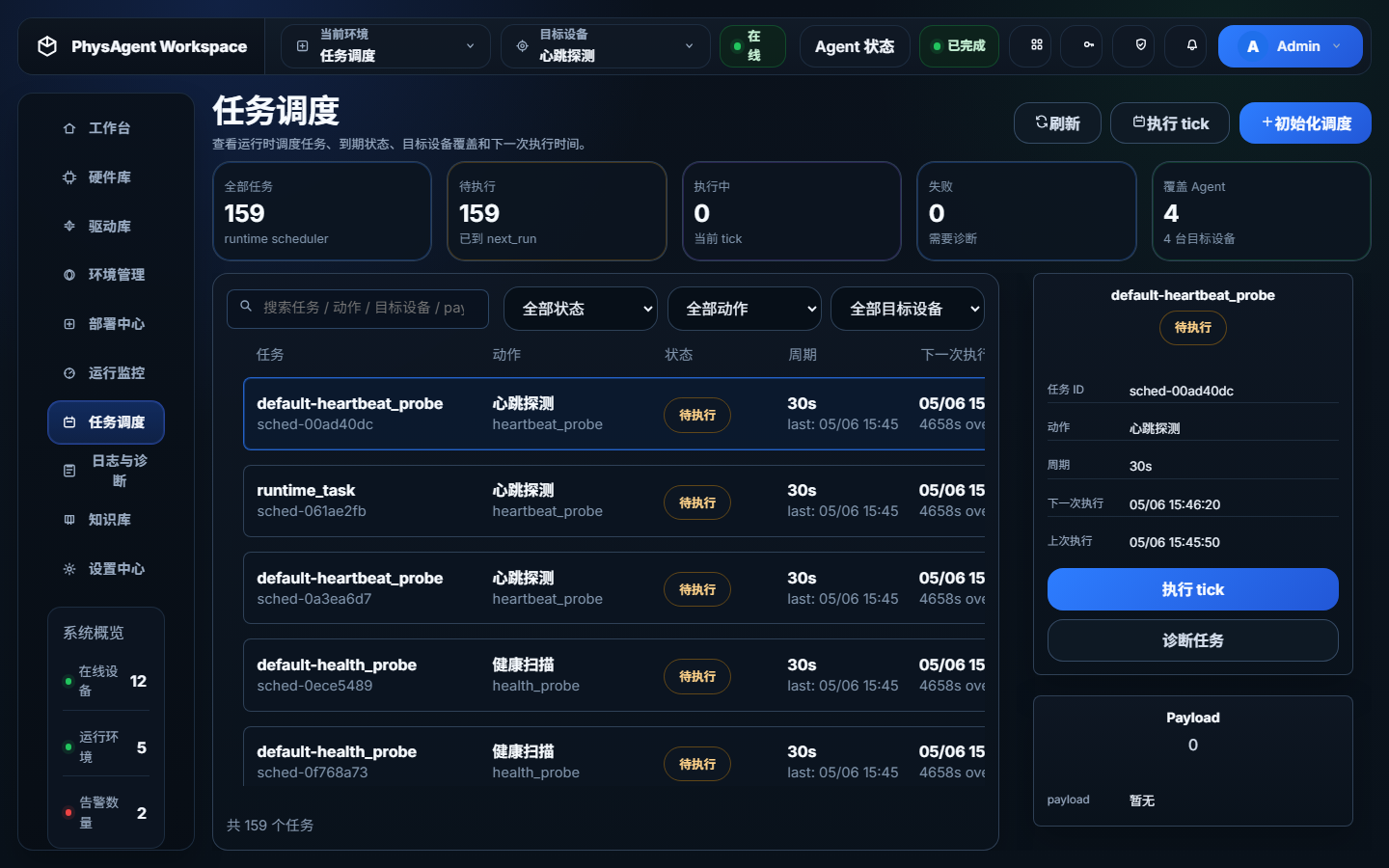Navigate to 部署中心
This screenshot has width=1389, height=868.
coord(106,324)
